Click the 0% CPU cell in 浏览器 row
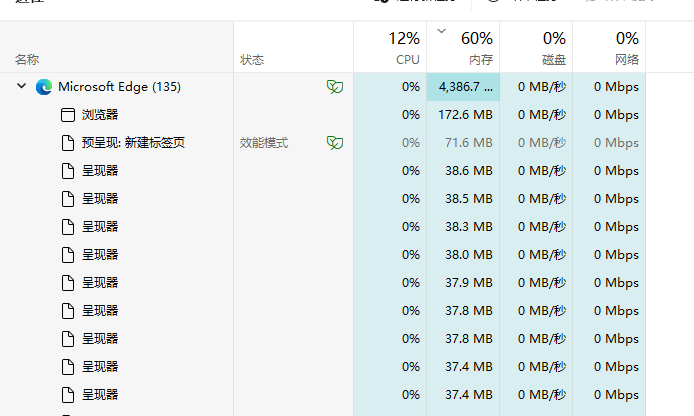Screen dimensions: 694x416 tap(390, 115)
